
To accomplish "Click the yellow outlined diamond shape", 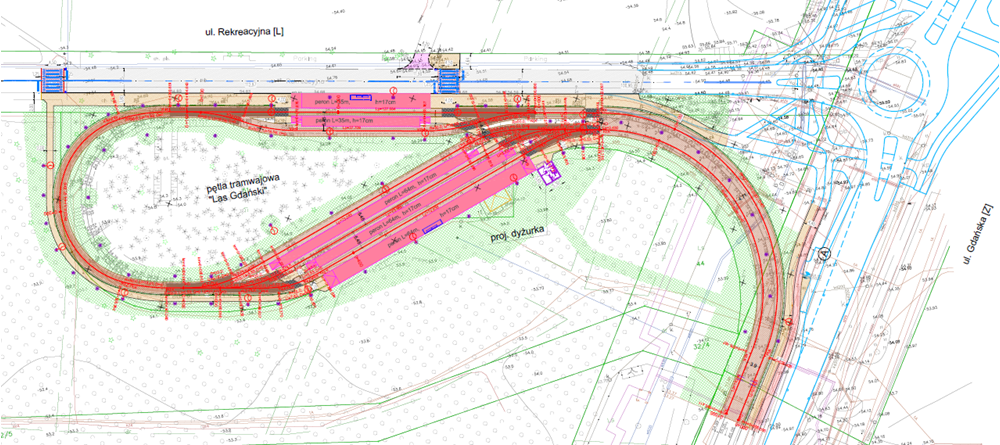I will 500,203.
